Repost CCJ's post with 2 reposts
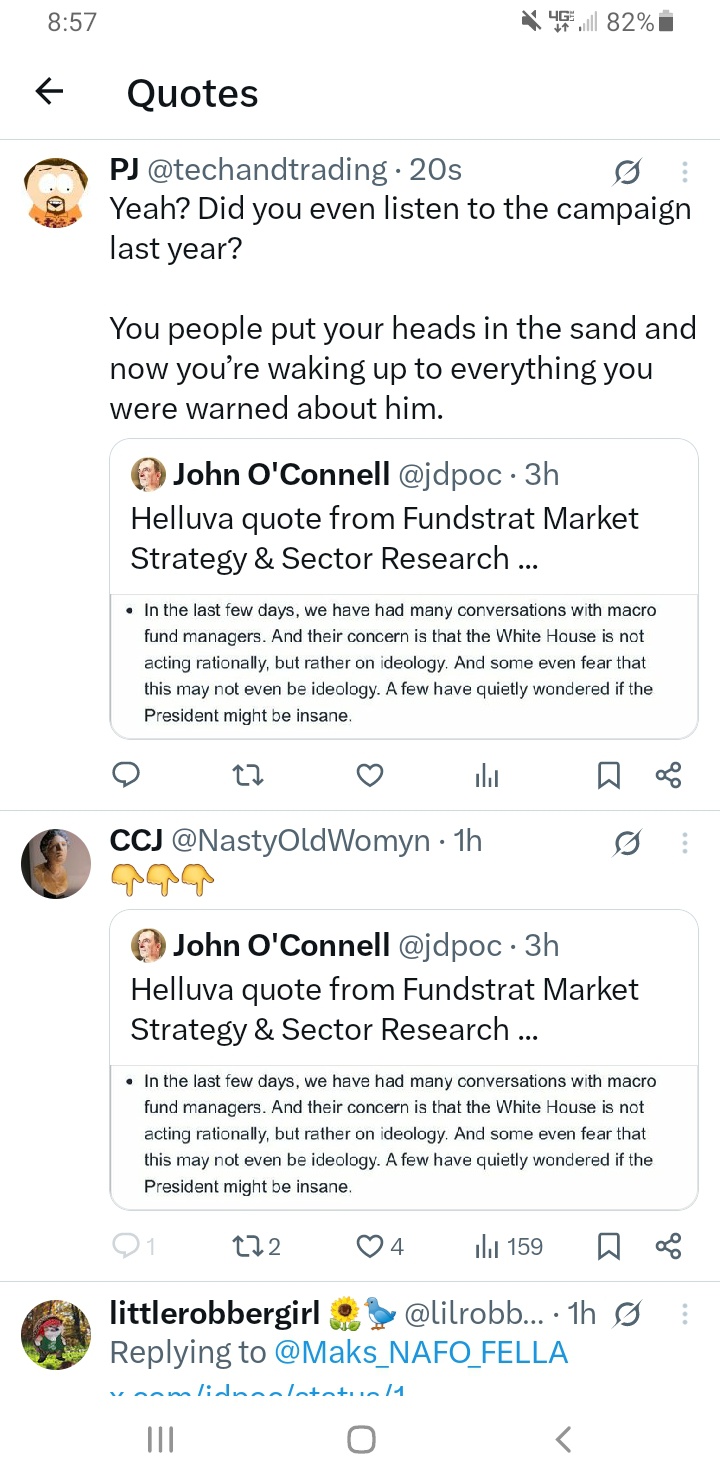Viewport: 720px width, 1480px height. click(x=256, y=1246)
